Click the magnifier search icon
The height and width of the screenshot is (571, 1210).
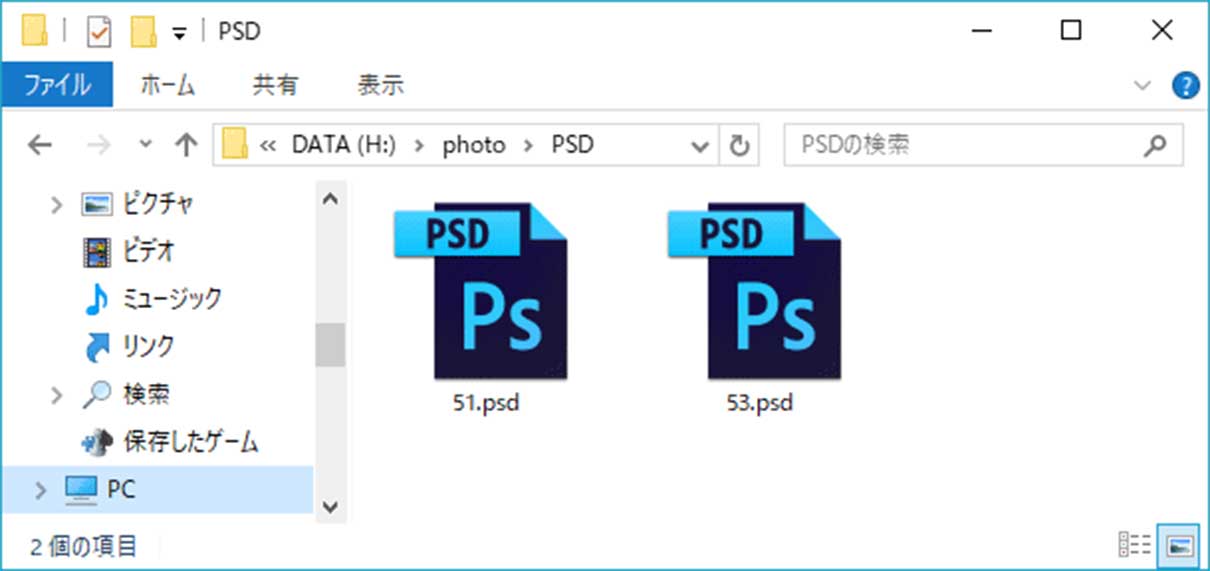[1154, 146]
